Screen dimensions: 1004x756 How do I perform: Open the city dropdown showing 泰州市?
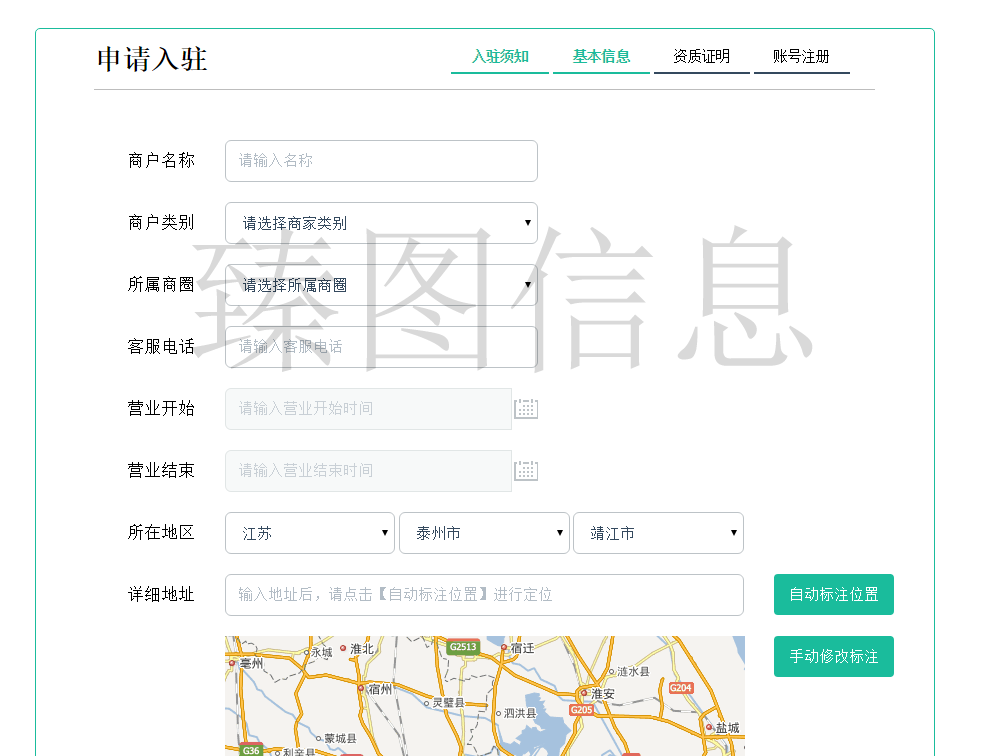point(485,533)
